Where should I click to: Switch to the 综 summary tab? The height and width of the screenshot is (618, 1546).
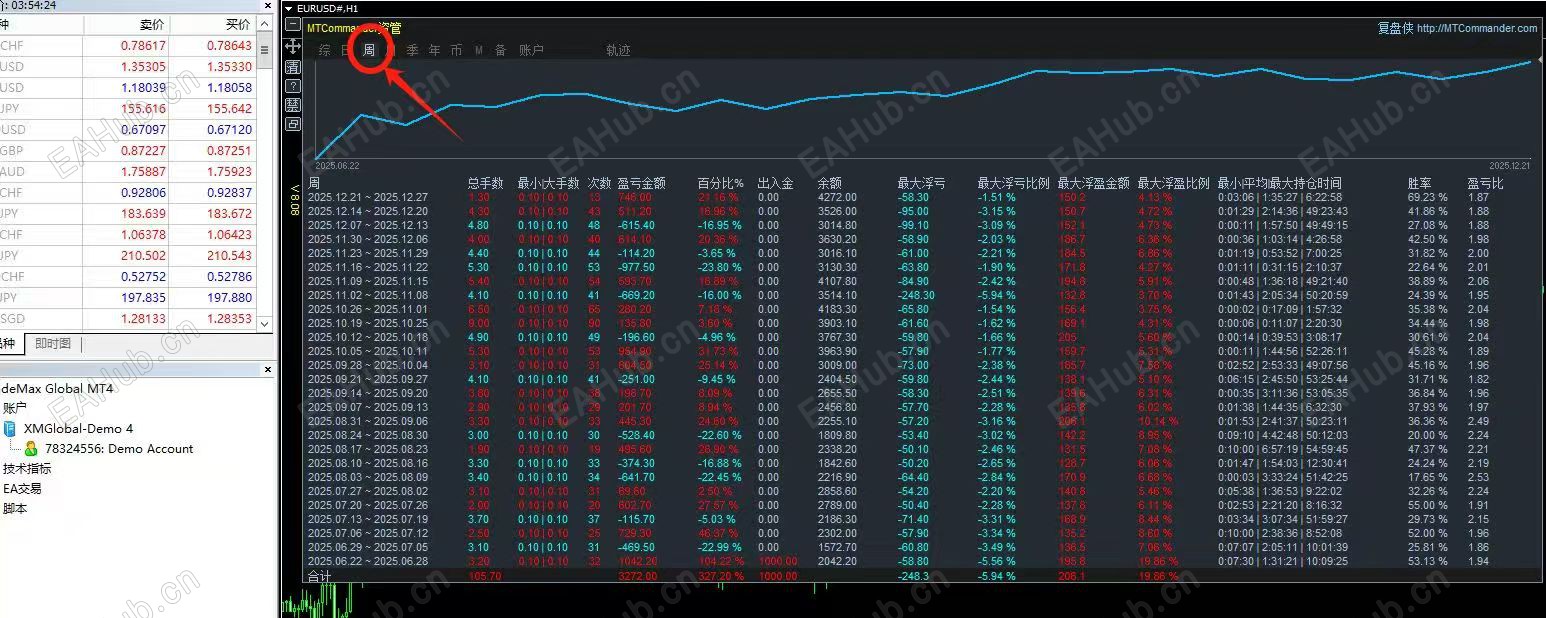coord(325,50)
